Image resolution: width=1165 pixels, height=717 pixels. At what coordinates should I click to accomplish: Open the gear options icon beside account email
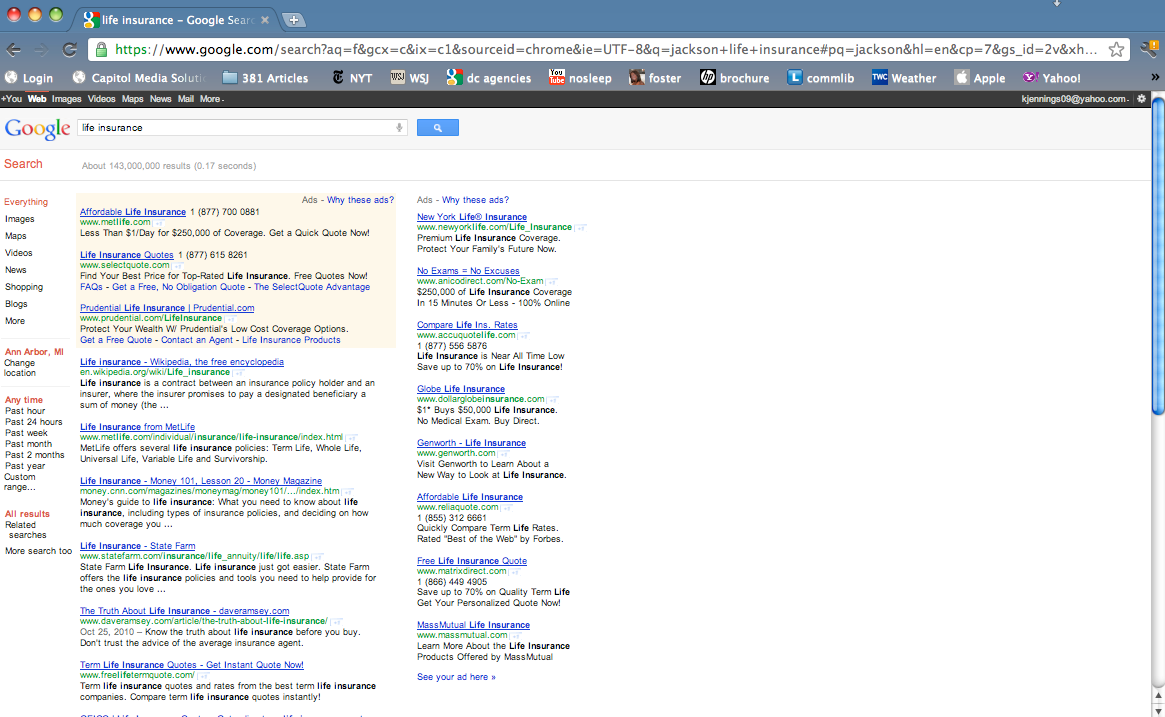[x=1141, y=99]
